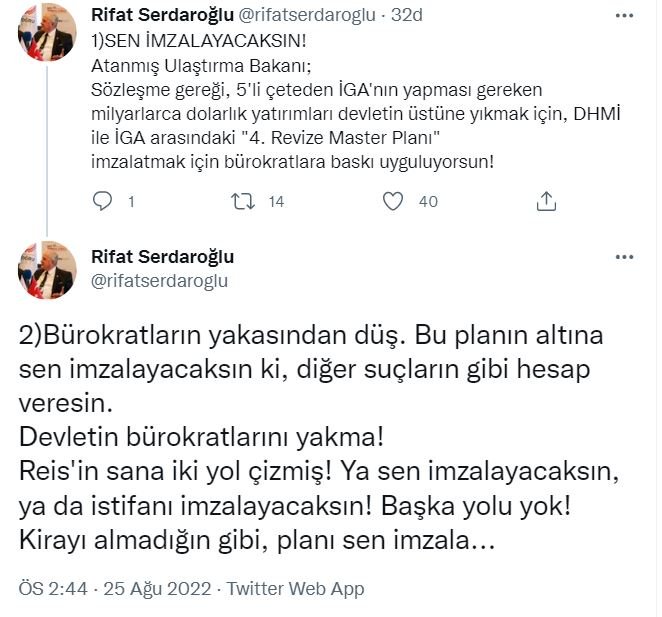Open the more options dots on the second tweet
This screenshot has height=617, width=662.
(624, 257)
